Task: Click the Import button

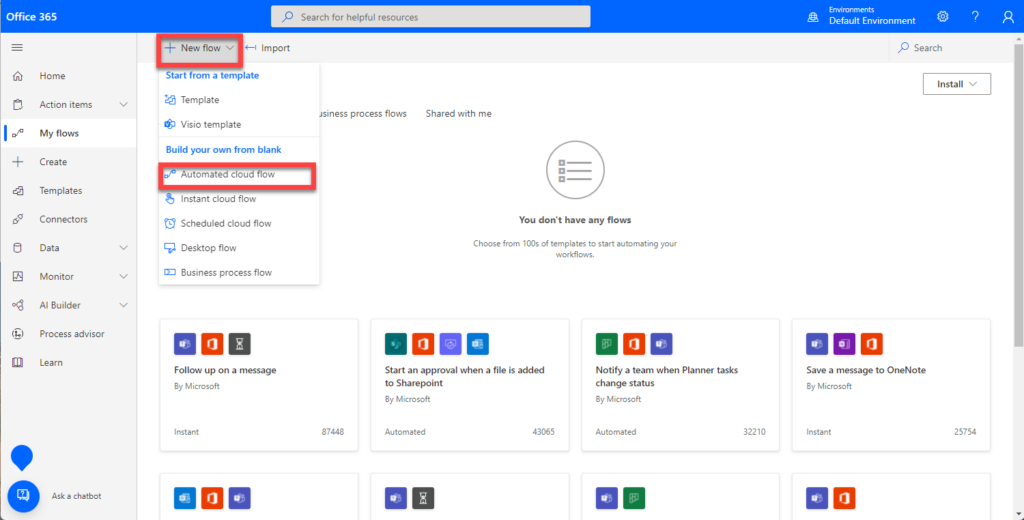Action: (267, 48)
